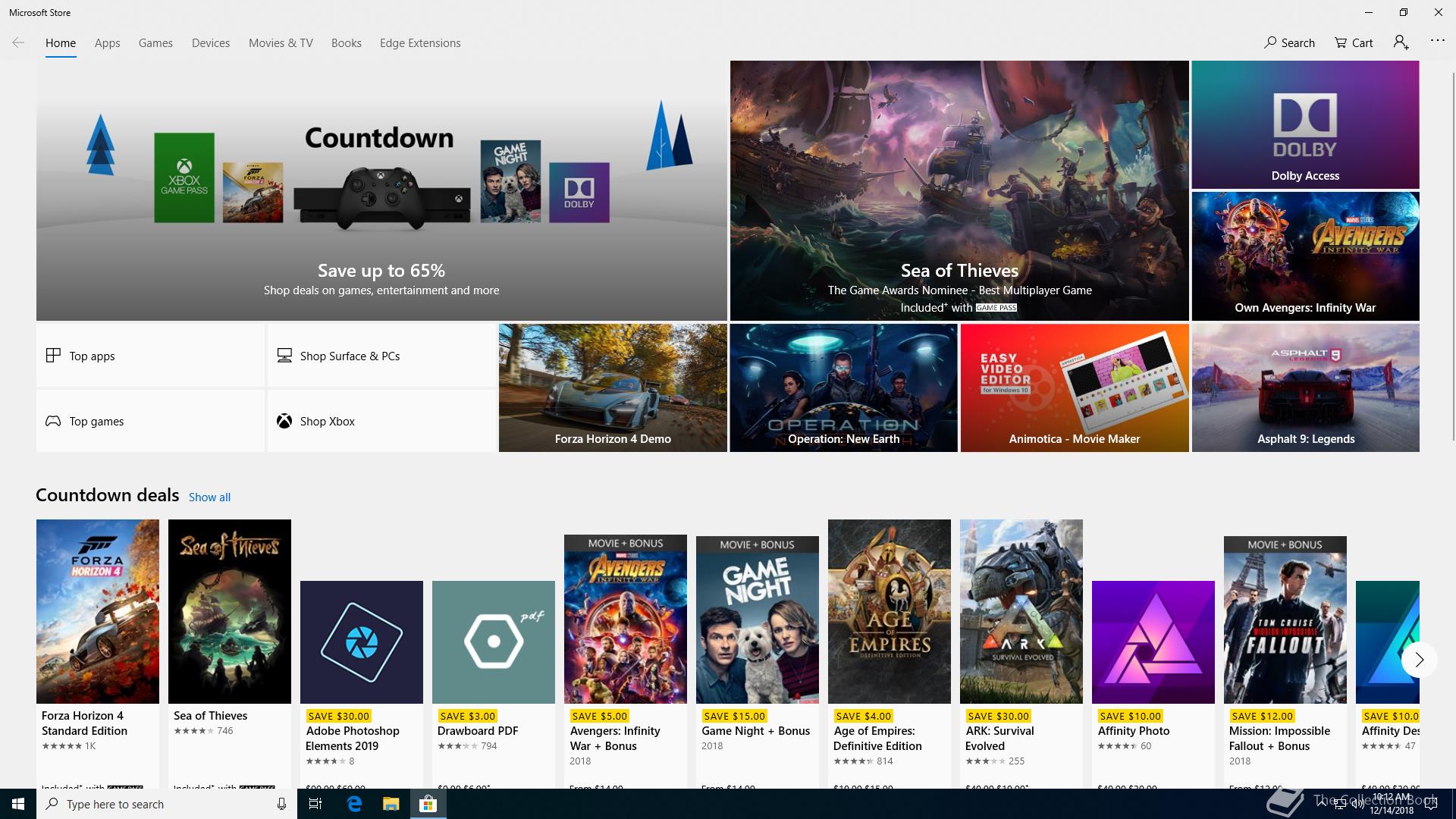Switch to the Devices tab
1456x819 pixels.
coord(211,43)
